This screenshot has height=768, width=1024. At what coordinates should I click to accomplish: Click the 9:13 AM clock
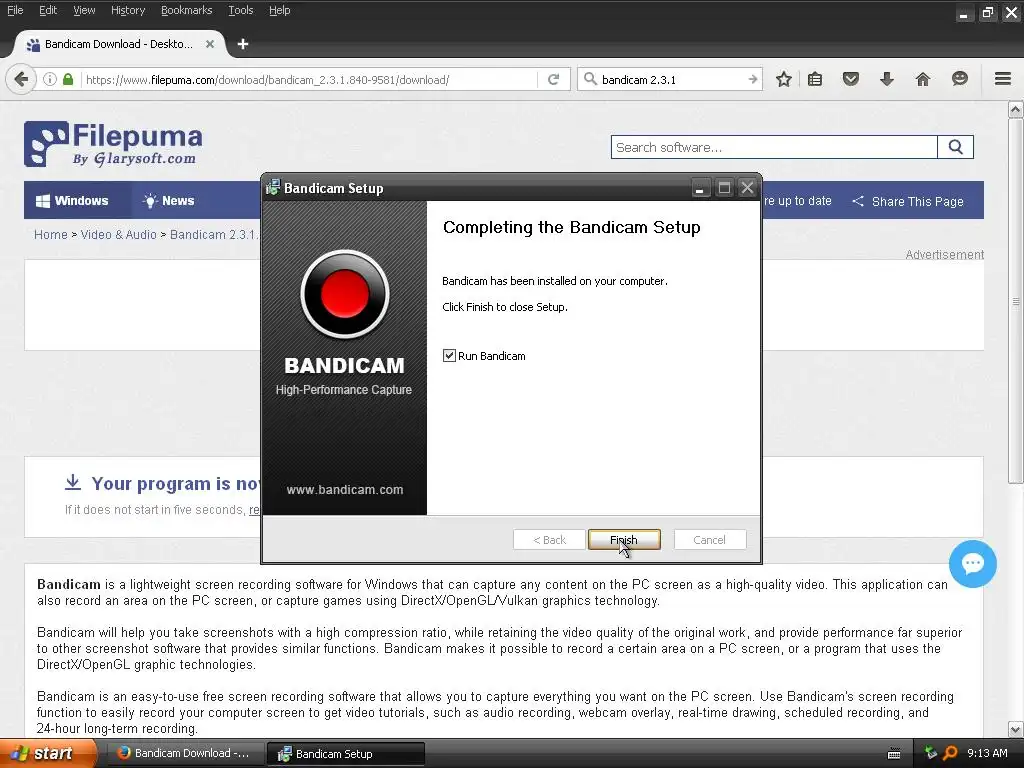click(987, 753)
